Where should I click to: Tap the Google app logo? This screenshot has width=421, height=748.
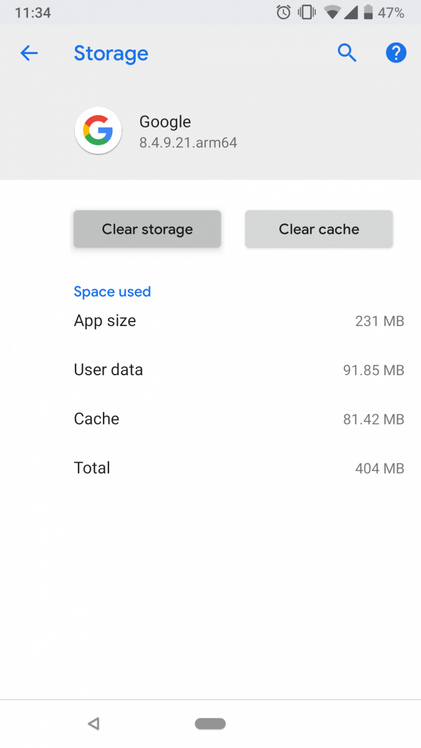click(x=98, y=131)
